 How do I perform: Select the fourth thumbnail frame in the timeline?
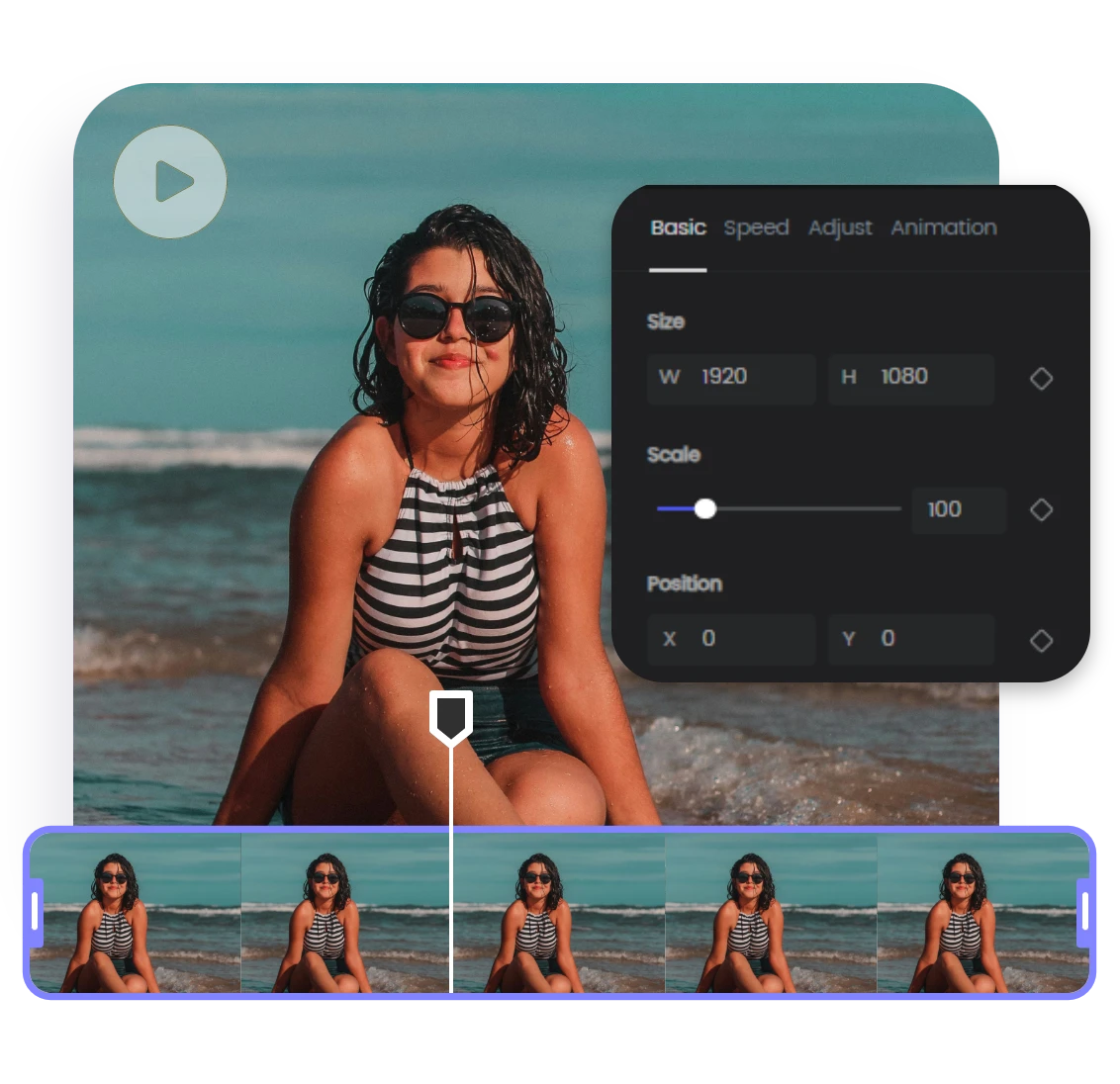[770, 912]
